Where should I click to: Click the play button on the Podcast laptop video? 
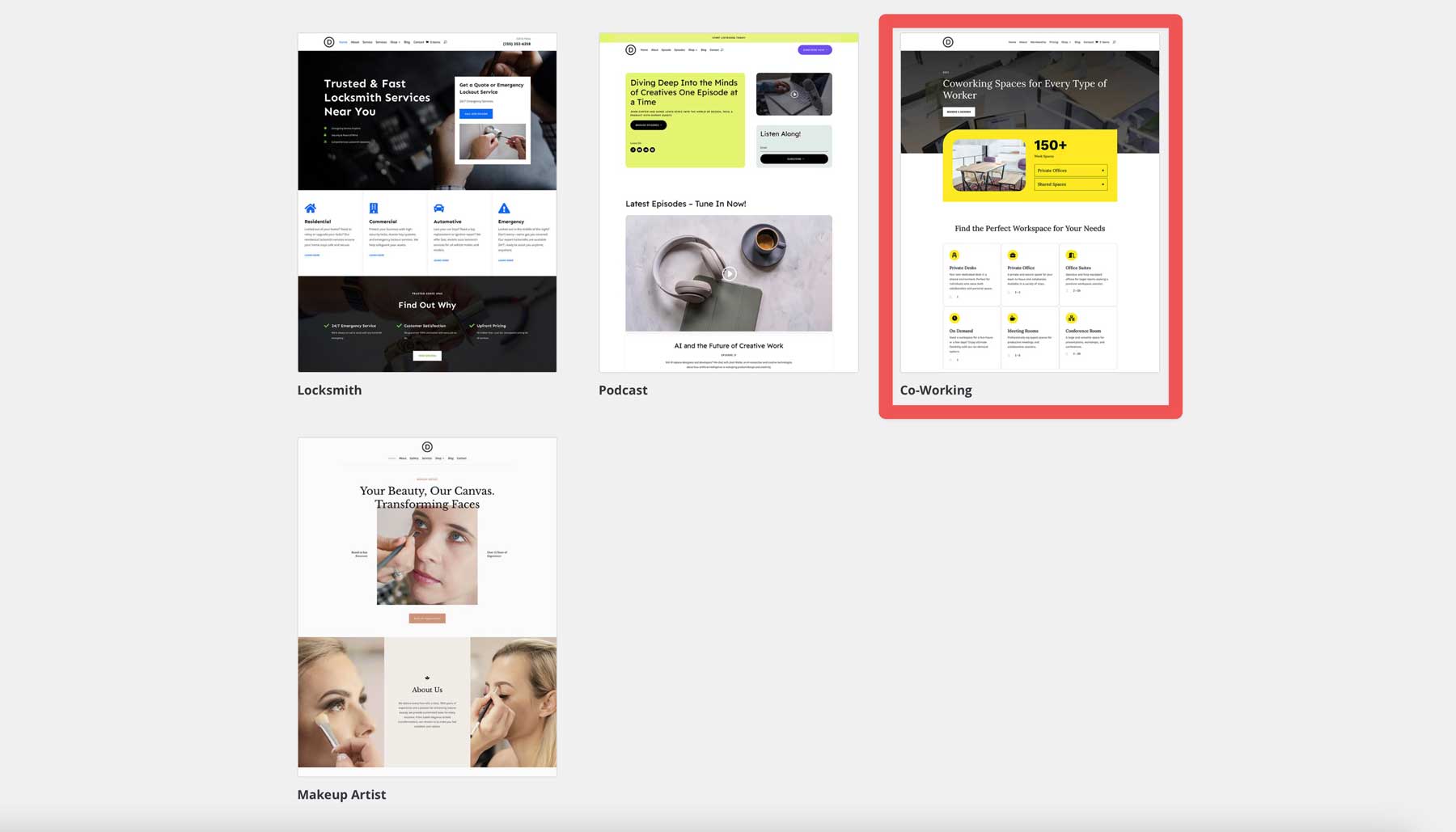[794, 94]
